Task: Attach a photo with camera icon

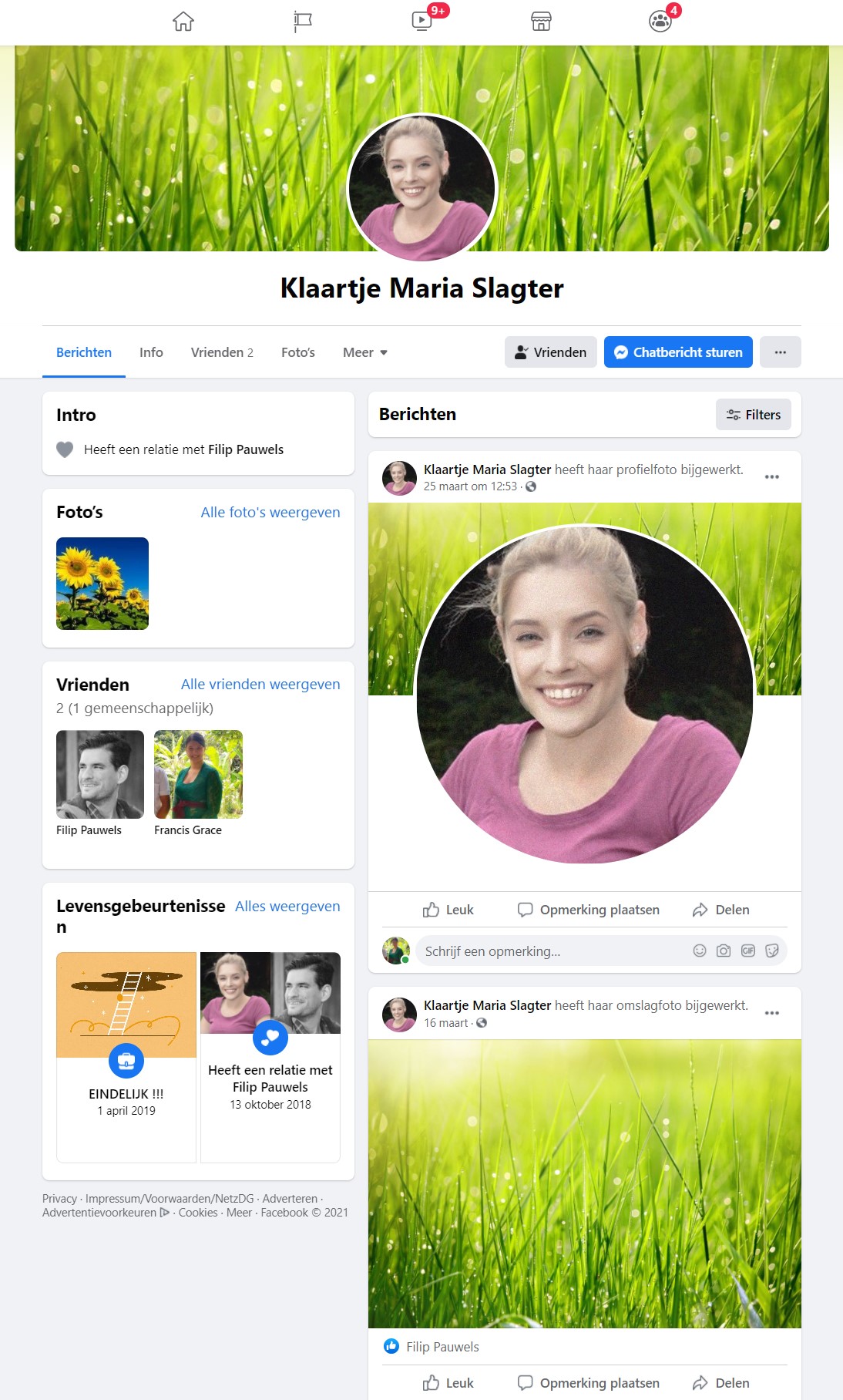Action: (x=724, y=951)
